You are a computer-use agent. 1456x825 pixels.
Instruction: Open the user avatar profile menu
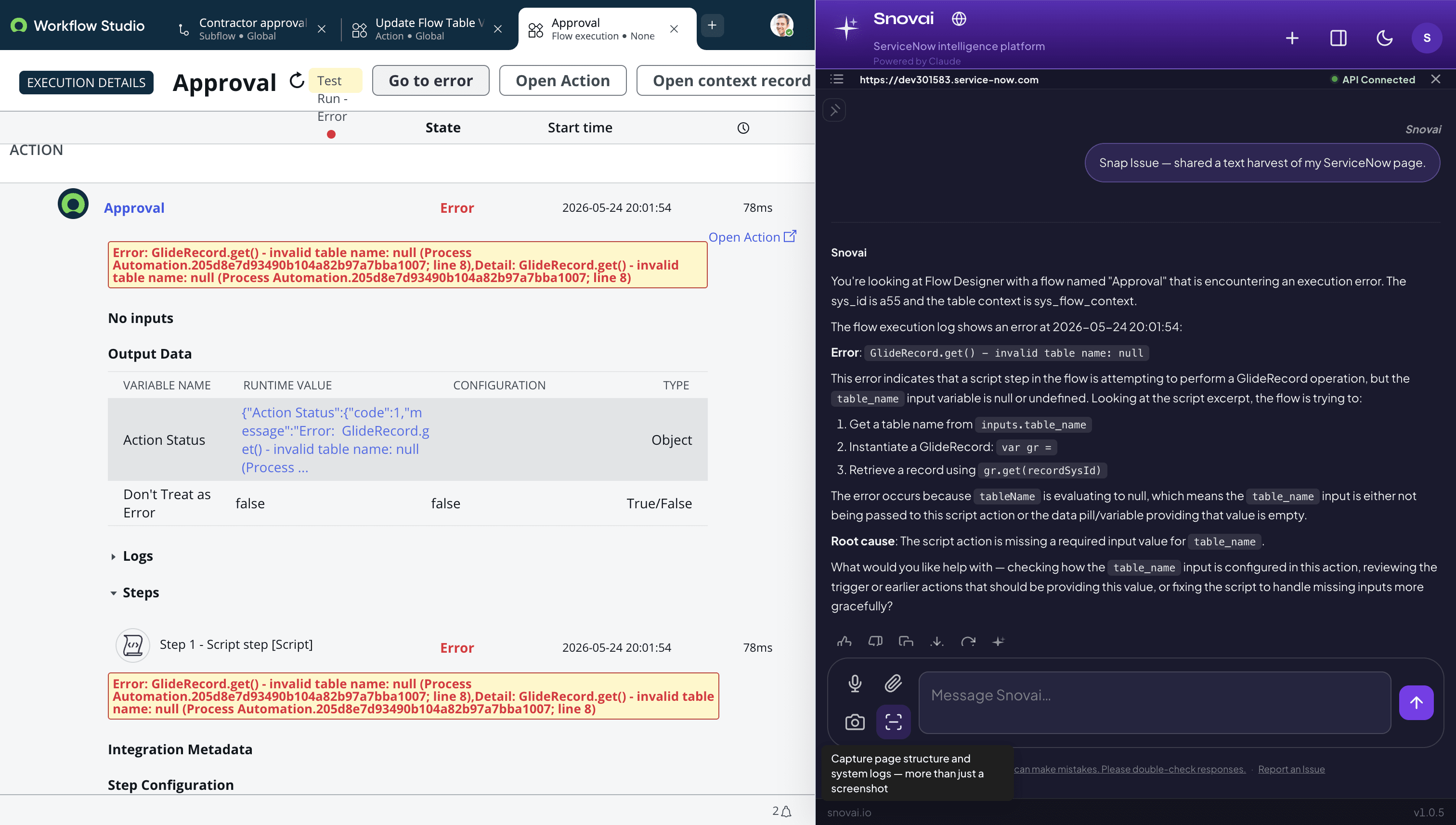pyautogui.click(x=781, y=26)
